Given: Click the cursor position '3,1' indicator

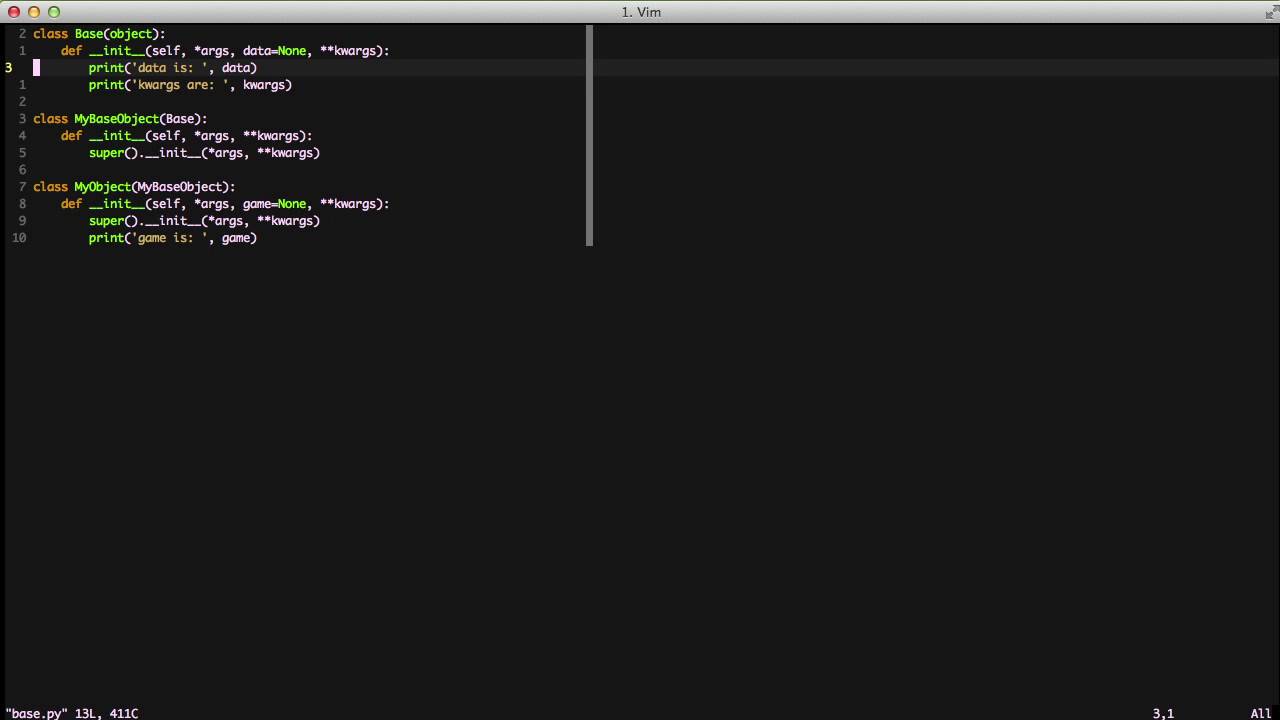Looking at the screenshot, I should click(1163, 713).
